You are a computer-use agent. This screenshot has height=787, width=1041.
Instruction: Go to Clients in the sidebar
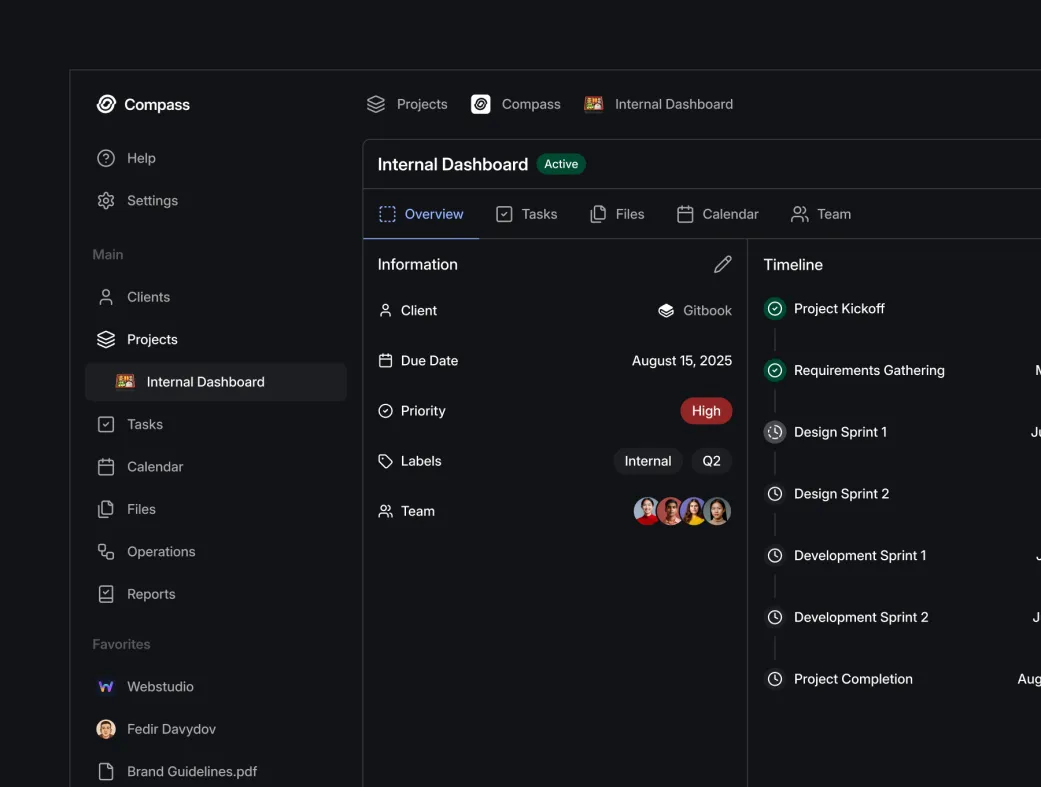click(x=147, y=297)
